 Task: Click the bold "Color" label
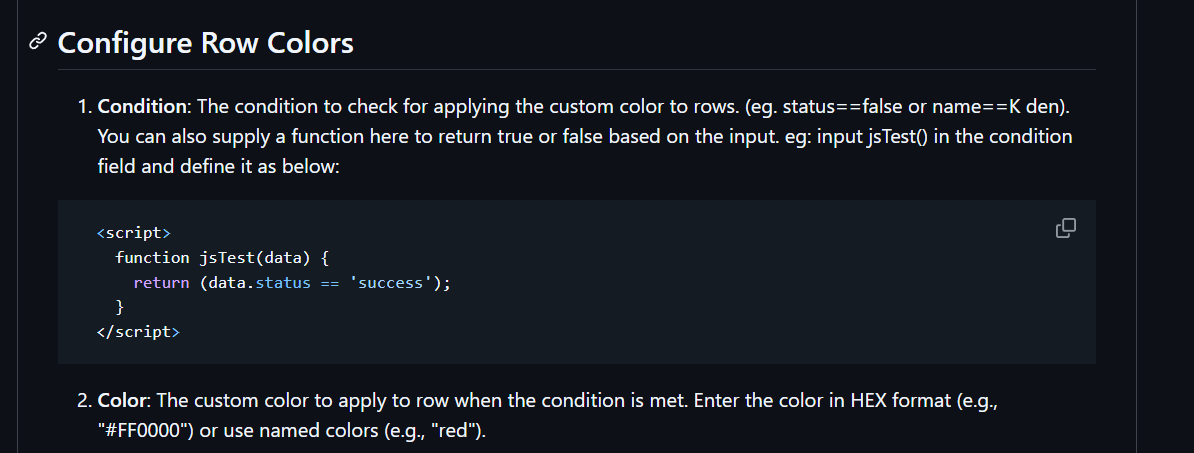(123, 401)
